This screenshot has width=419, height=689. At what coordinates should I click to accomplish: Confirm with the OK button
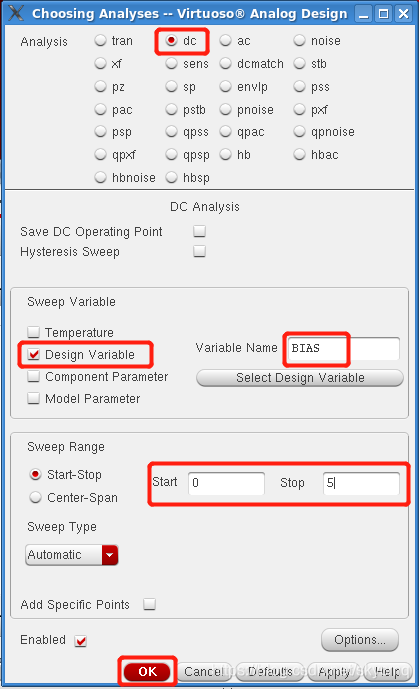click(147, 671)
